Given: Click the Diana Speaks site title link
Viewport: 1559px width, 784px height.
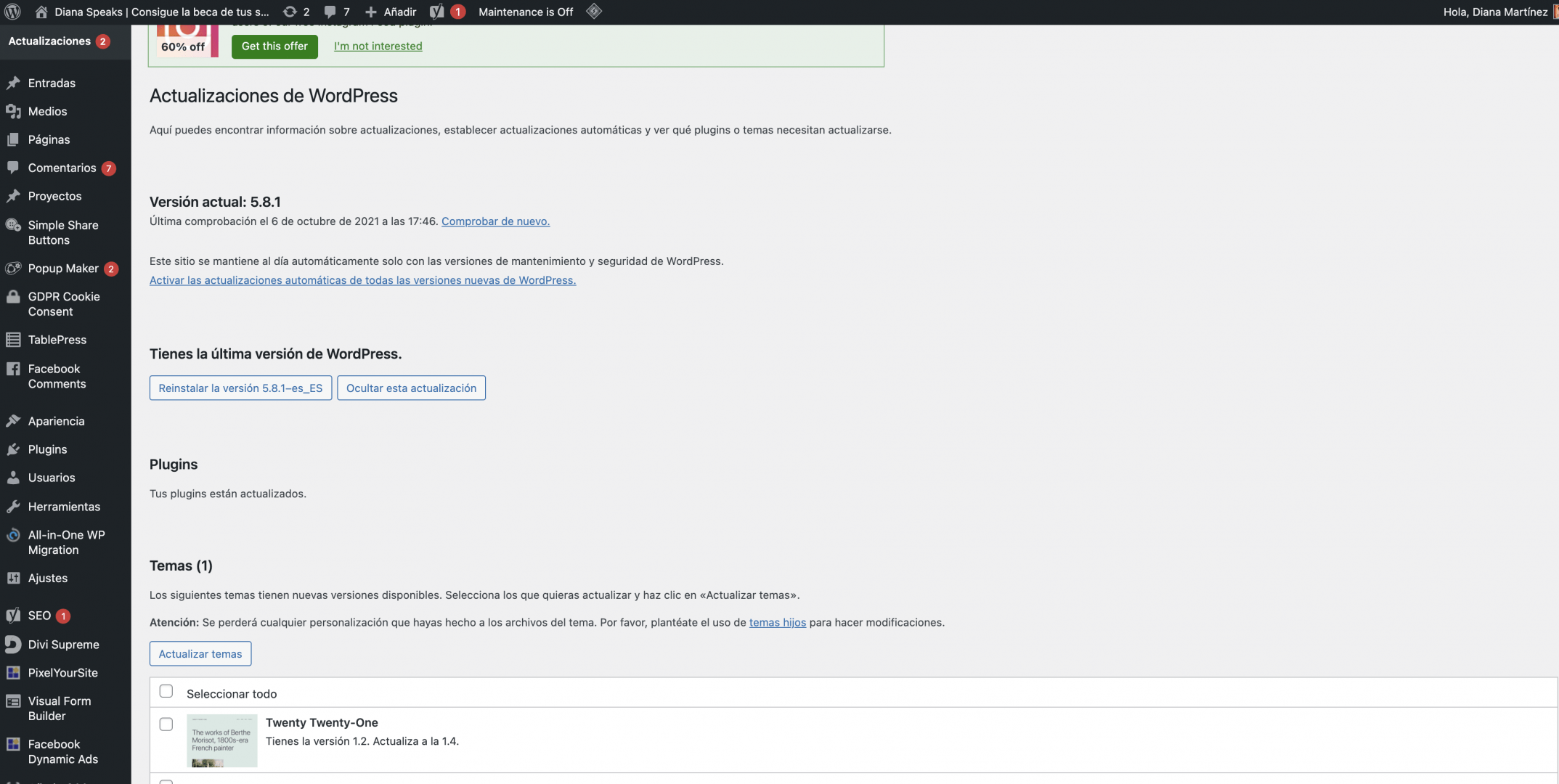Looking at the screenshot, I should click(161, 12).
